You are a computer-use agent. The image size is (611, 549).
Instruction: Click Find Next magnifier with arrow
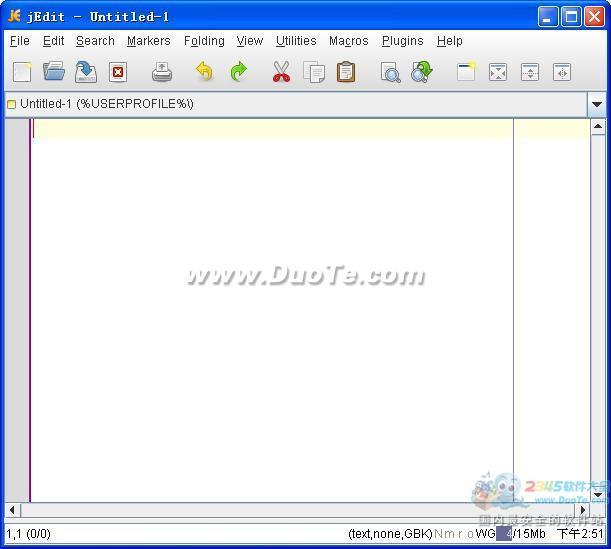[x=422, y=72]
